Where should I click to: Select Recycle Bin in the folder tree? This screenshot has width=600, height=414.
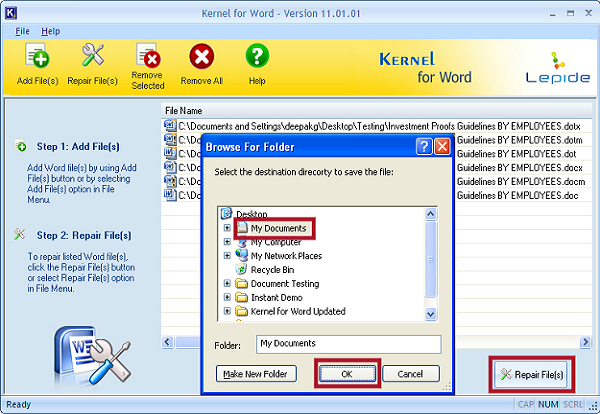tap(272, 270)
